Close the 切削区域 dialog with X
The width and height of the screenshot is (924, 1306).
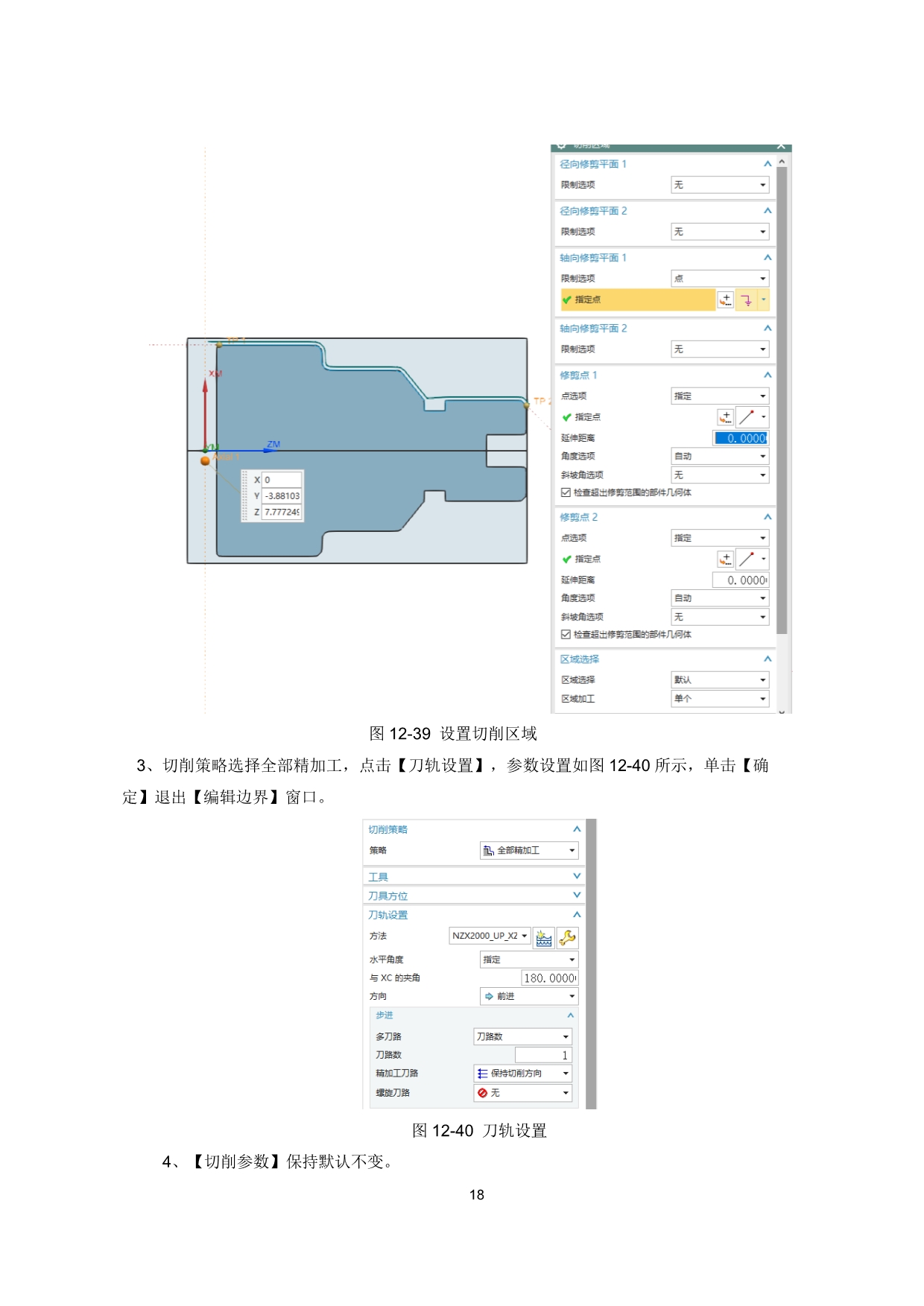tap(781, 146)
